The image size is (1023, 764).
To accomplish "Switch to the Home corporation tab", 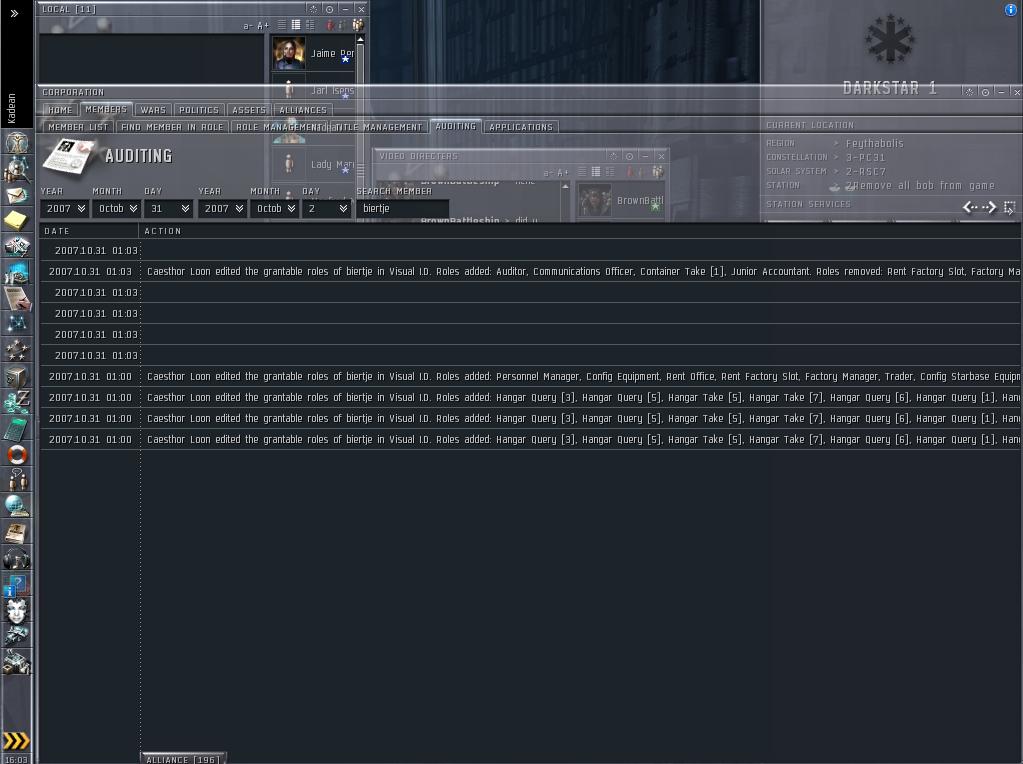I will click(60, 110).
